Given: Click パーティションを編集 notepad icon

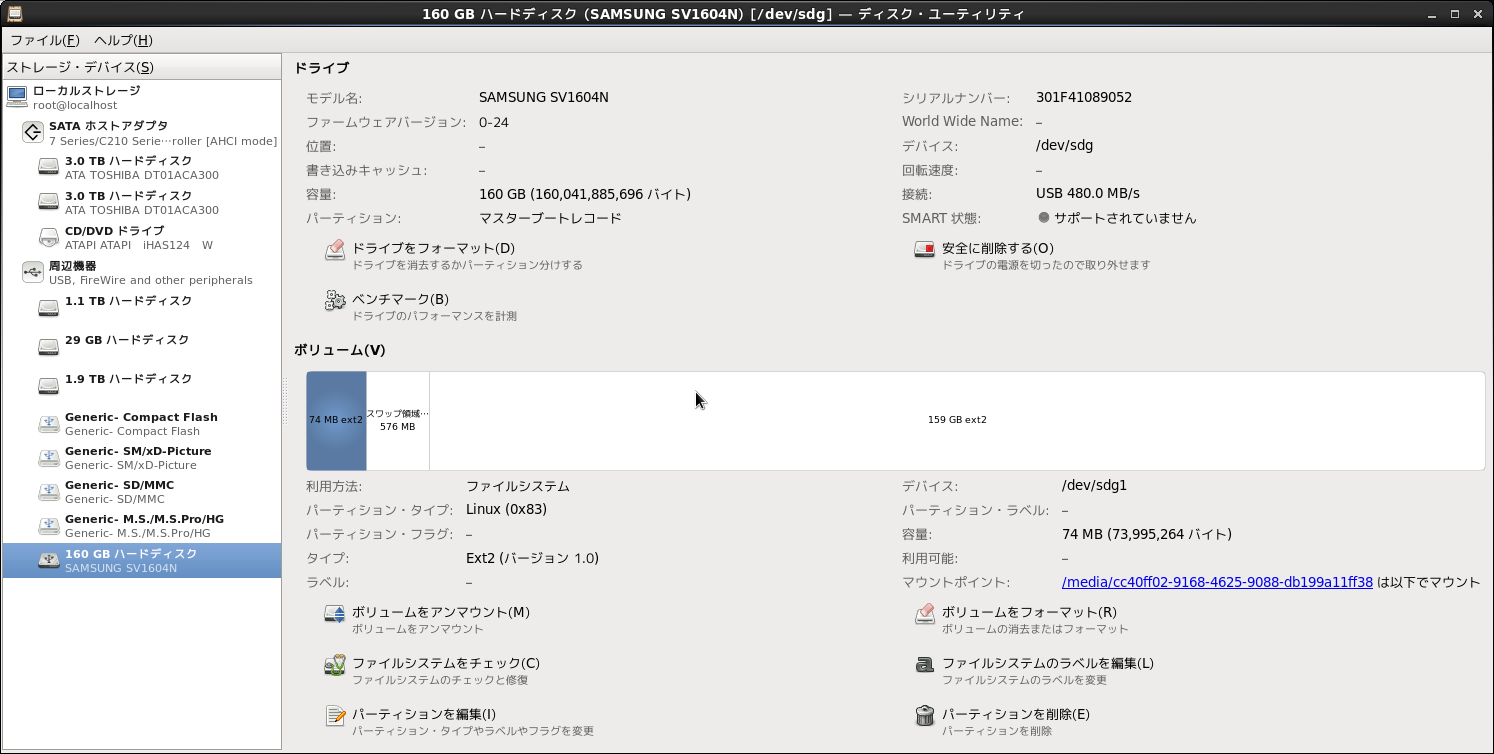Looking at the screenshot, I should (x=335, y=716).
